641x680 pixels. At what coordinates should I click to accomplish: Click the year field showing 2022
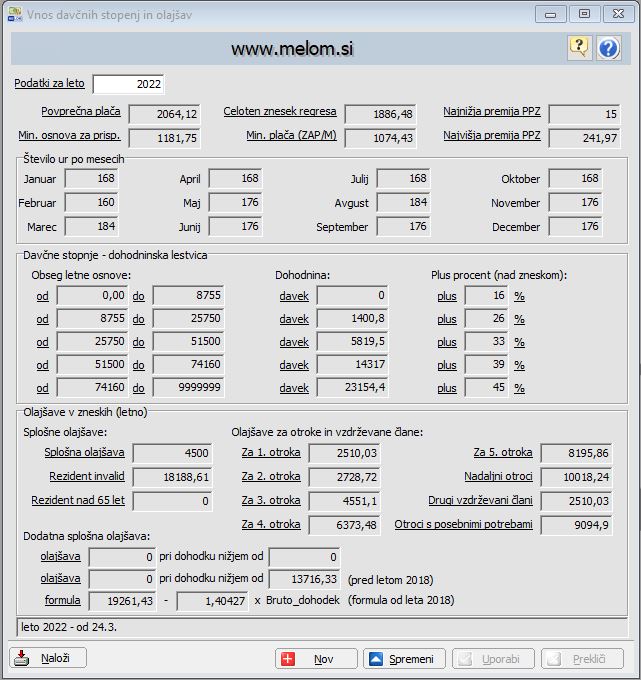pos(129,84)
